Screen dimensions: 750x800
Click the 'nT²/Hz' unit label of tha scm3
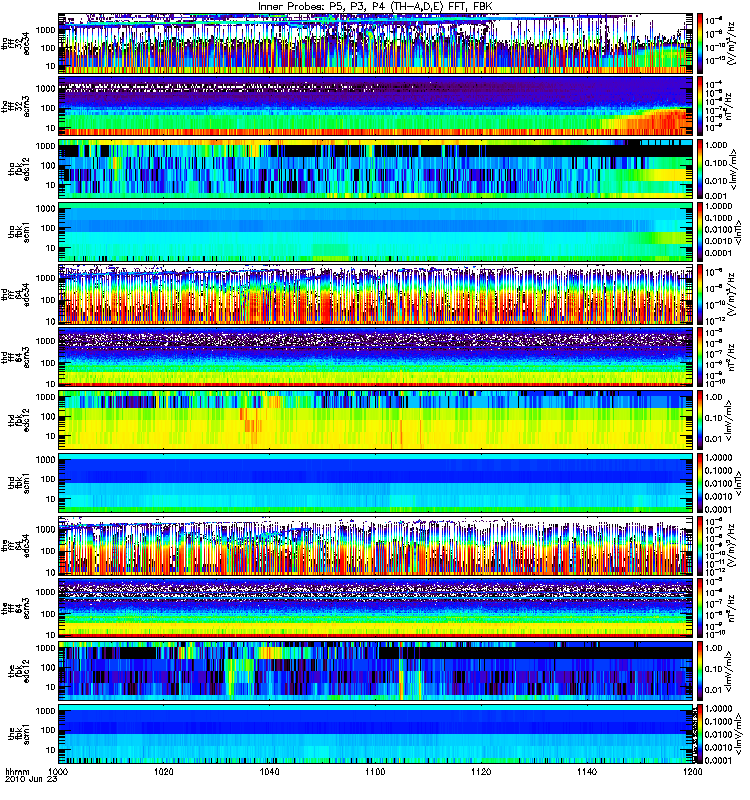click(729, 106)
